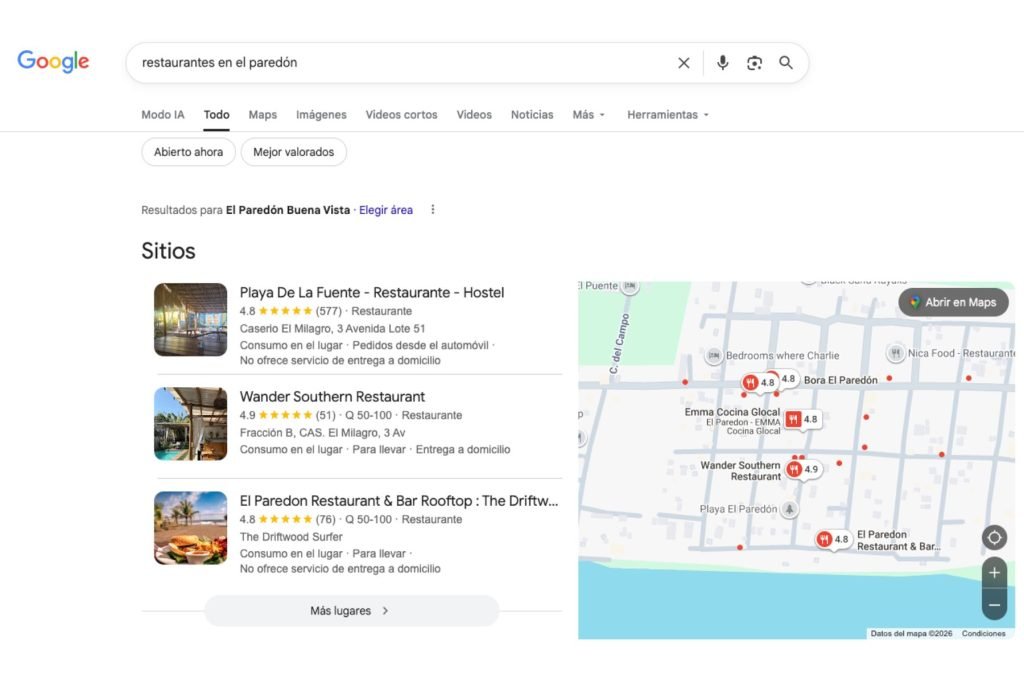
Task: Click the magnifying glass search icon
Action: [786, 63]
